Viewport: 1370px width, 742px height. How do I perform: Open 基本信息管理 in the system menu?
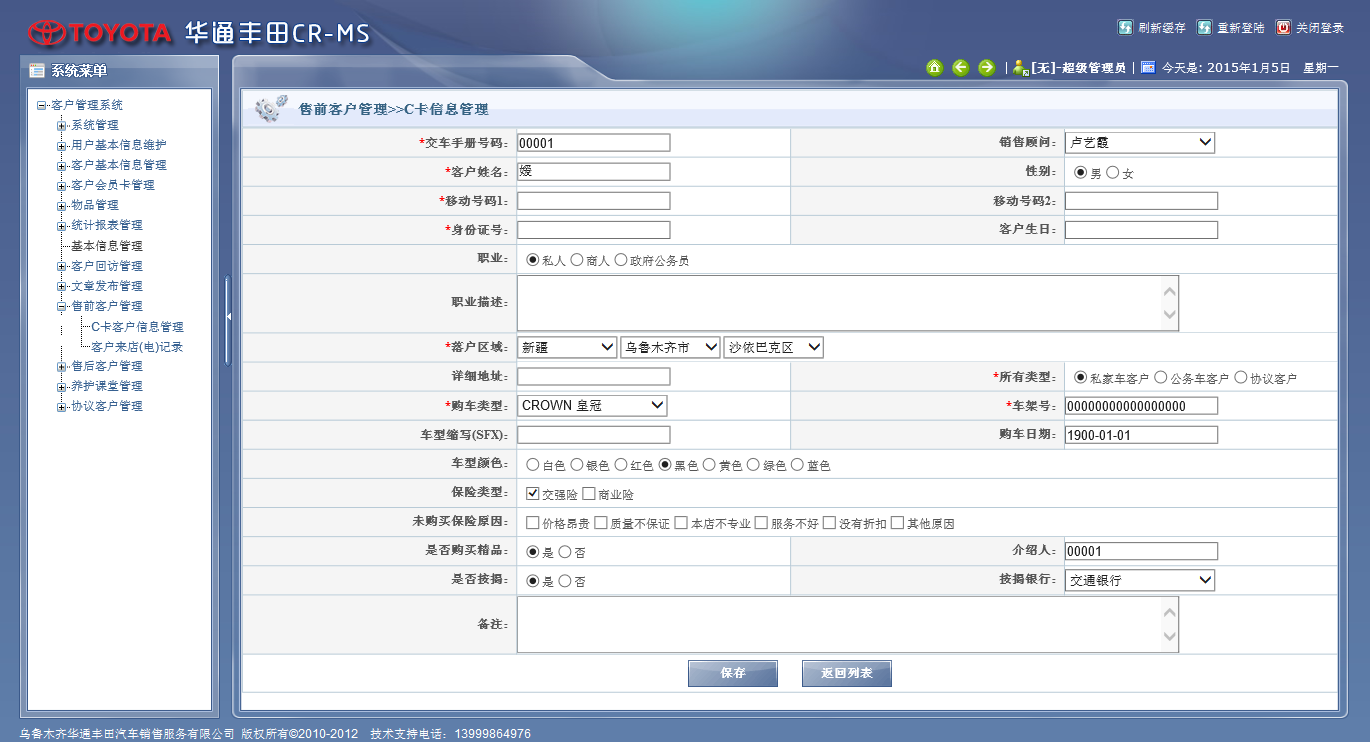tap(106, 246)
